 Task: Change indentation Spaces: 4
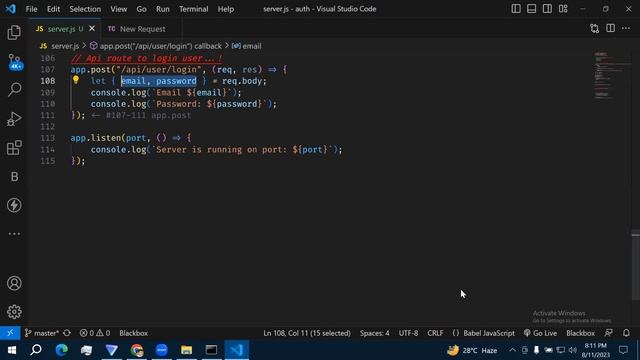375,333
